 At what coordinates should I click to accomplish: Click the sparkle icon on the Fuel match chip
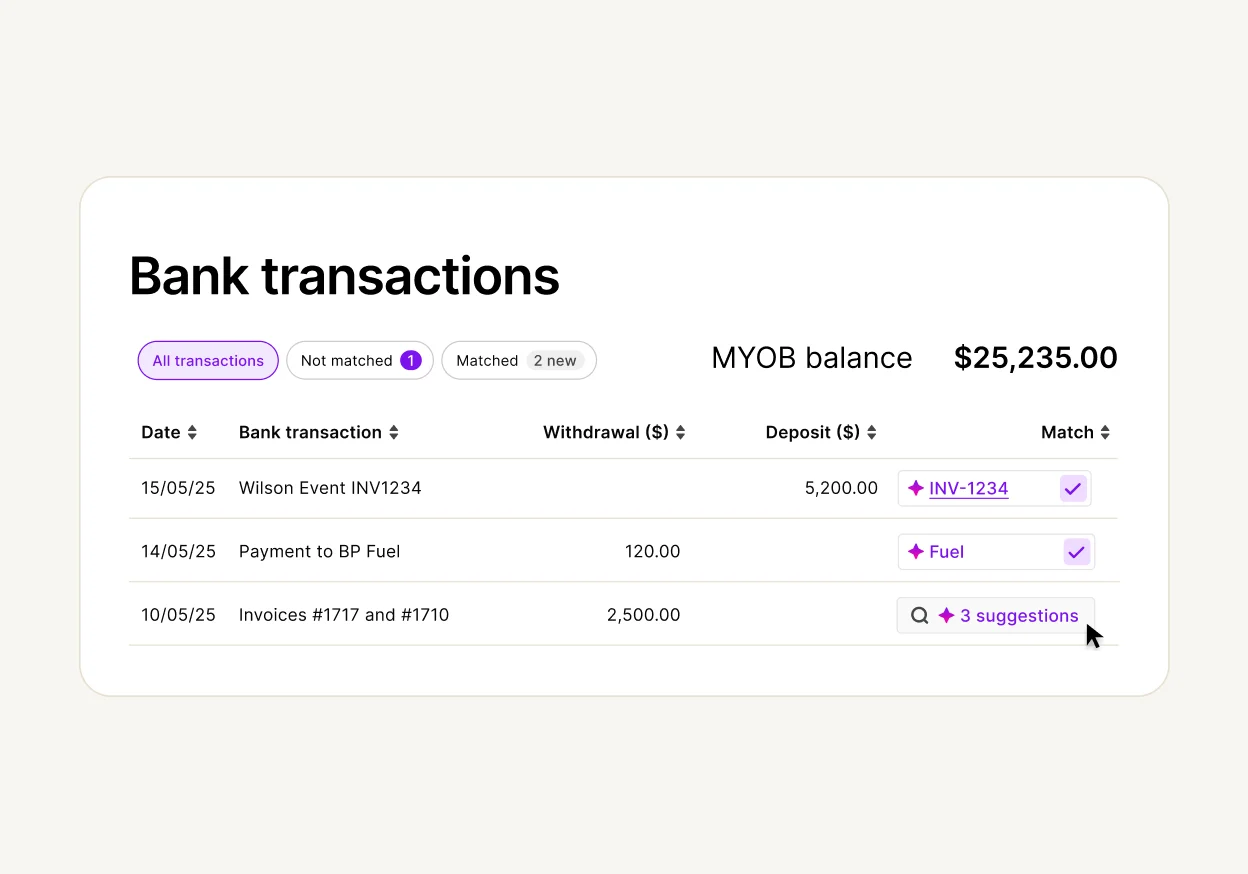(x=914, y=551)
